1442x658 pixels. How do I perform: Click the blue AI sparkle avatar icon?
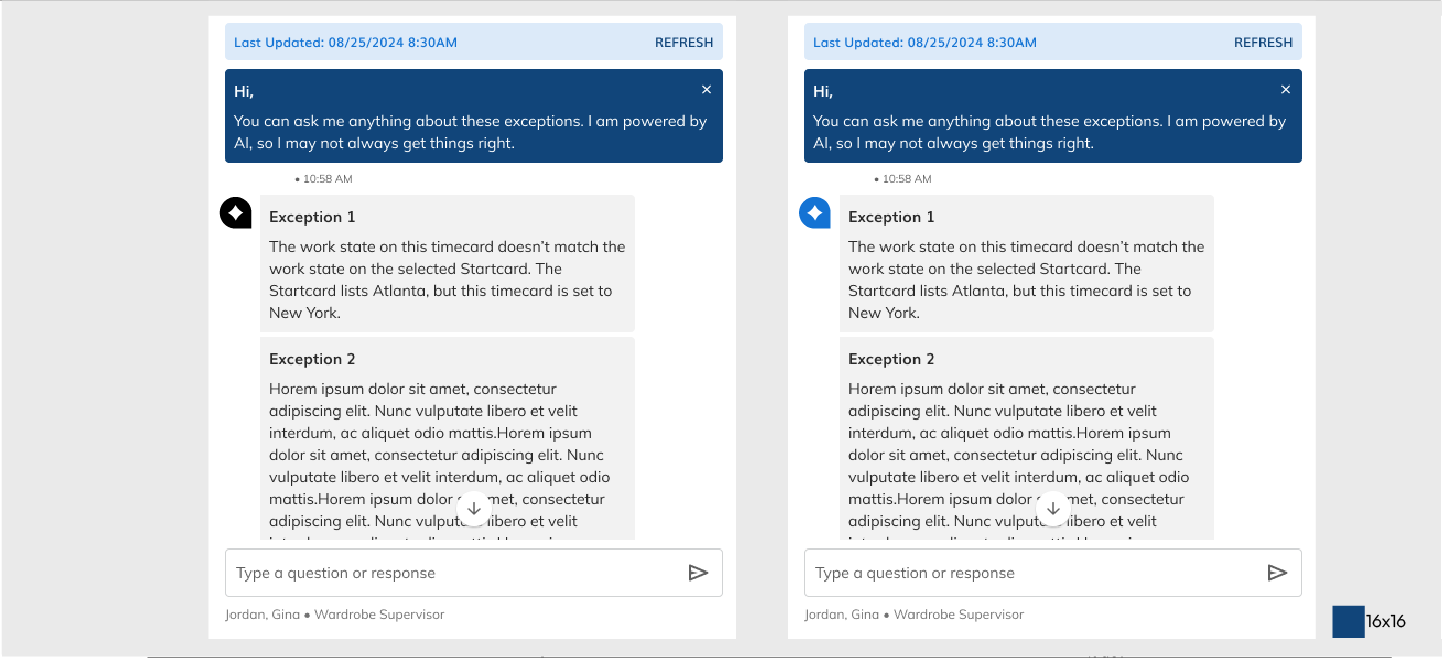(x=815, y=213)
